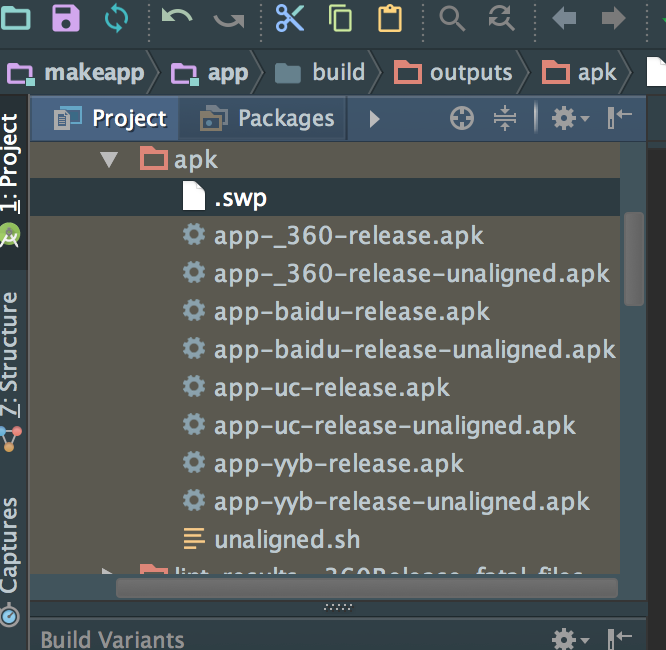Show more view tabs with the arrow

[x=374, y=119]
